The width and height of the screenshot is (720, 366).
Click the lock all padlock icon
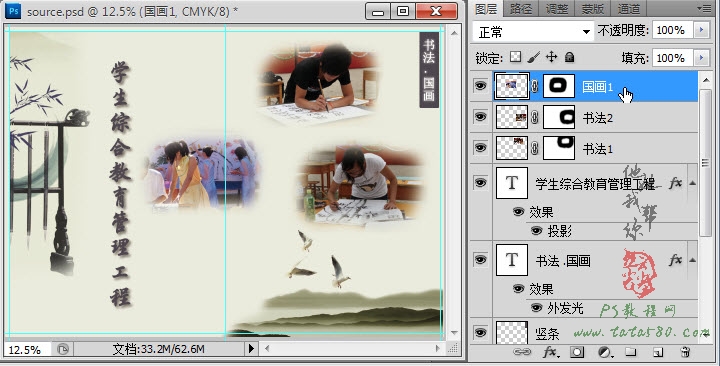click(569, 57)
